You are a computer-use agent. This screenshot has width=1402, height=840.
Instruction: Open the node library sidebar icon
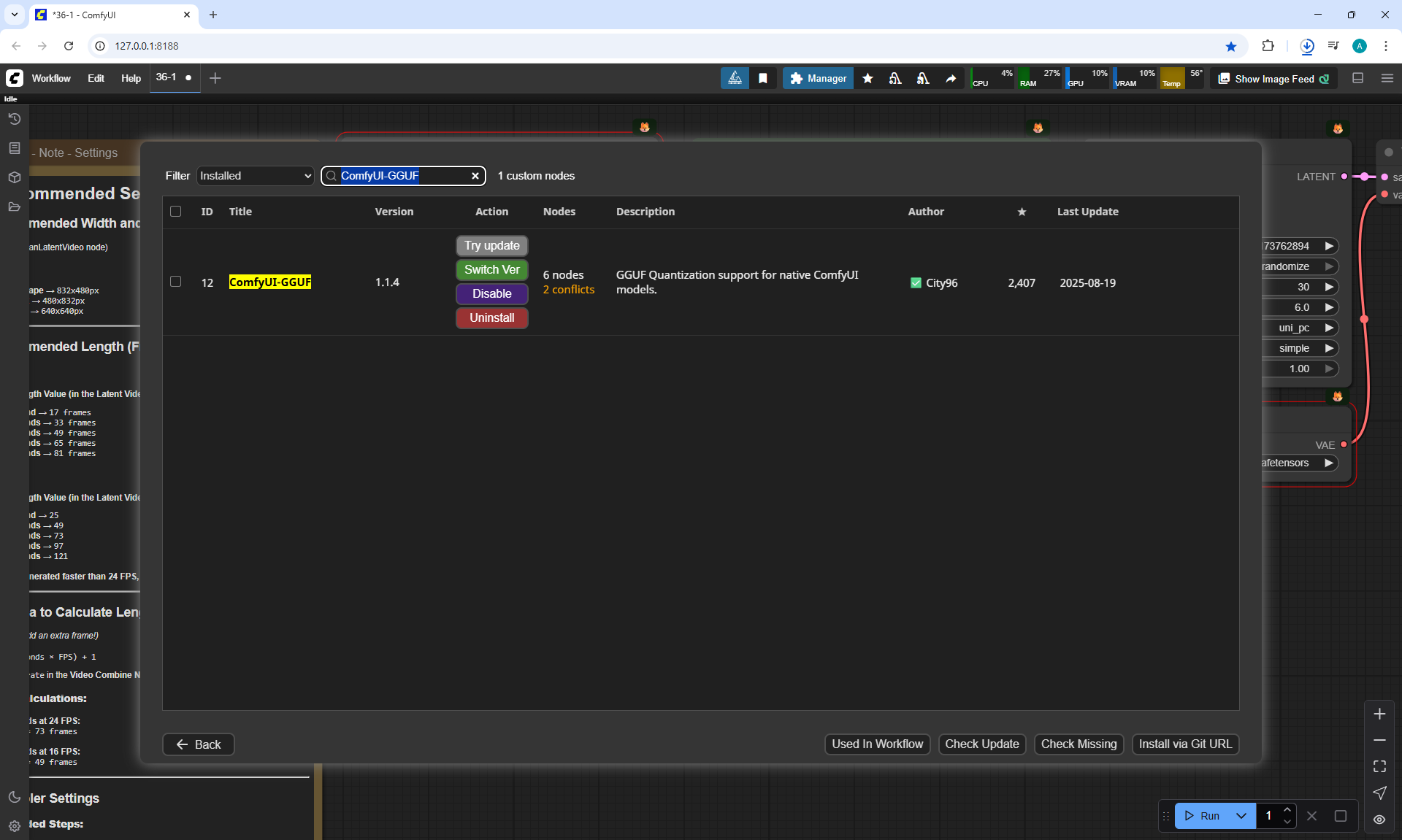14,148
